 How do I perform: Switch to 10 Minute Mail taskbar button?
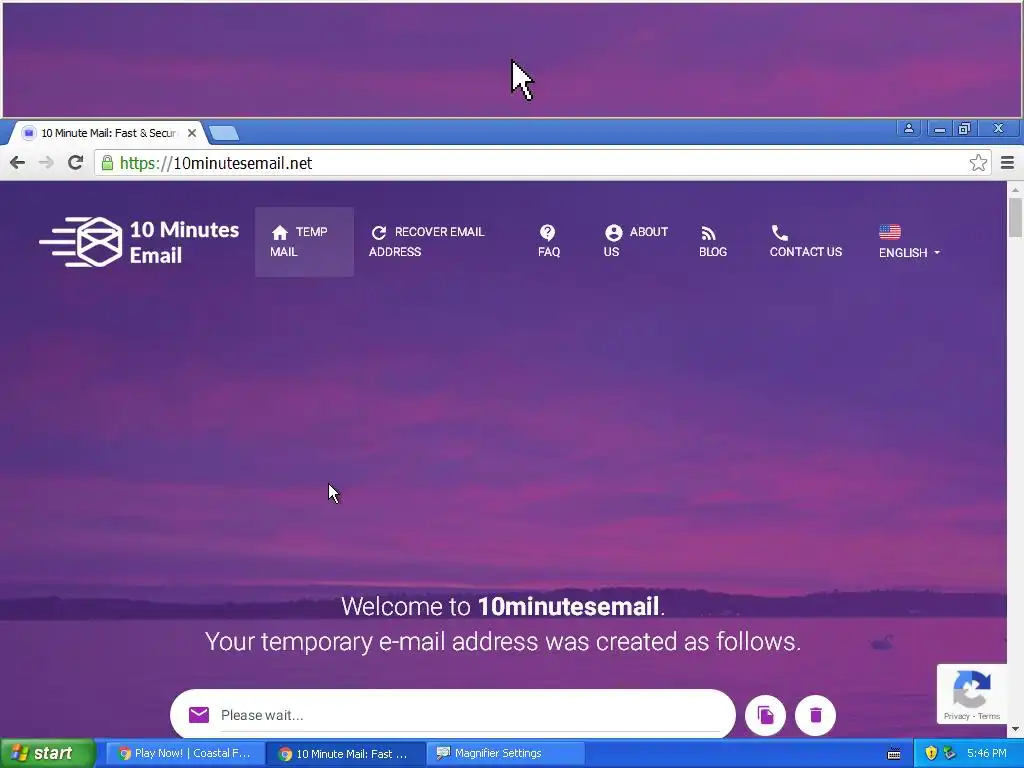click(345, 753)
